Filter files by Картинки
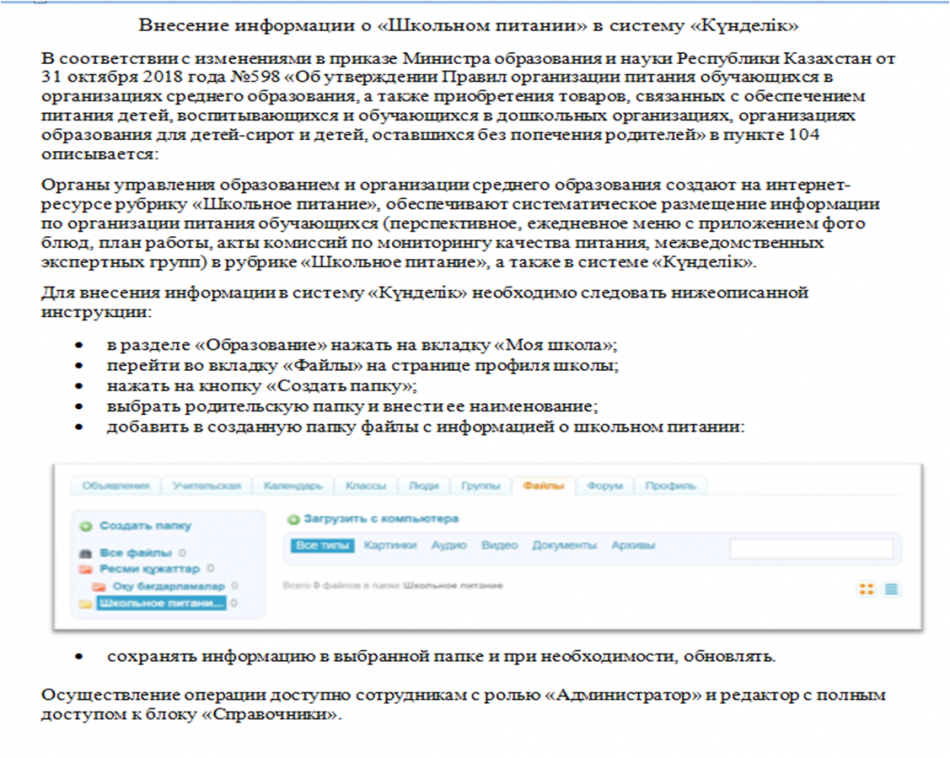The image size is (950, 758). 390,546
